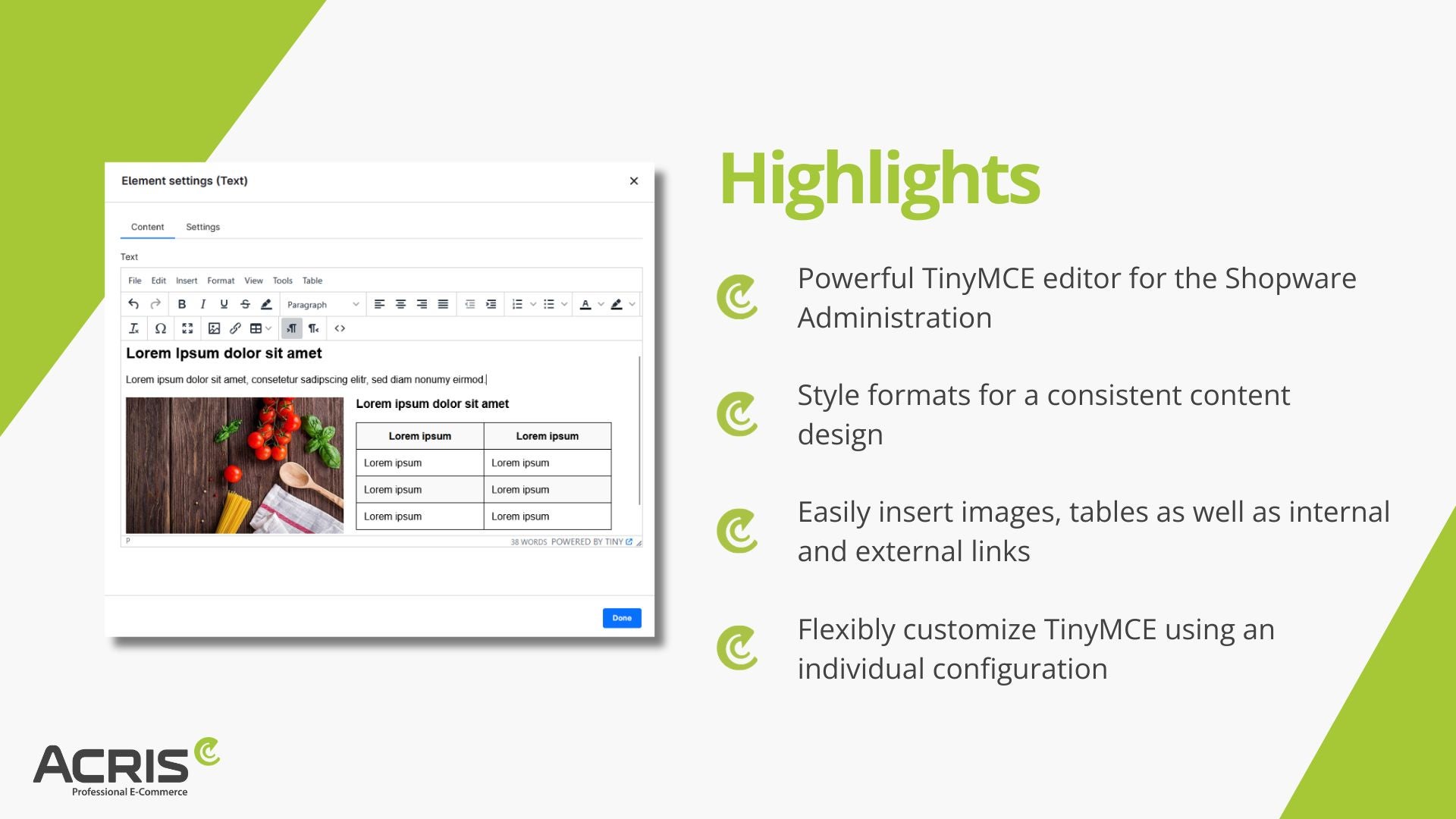Expand numbered list style options

tap(533, 304)
